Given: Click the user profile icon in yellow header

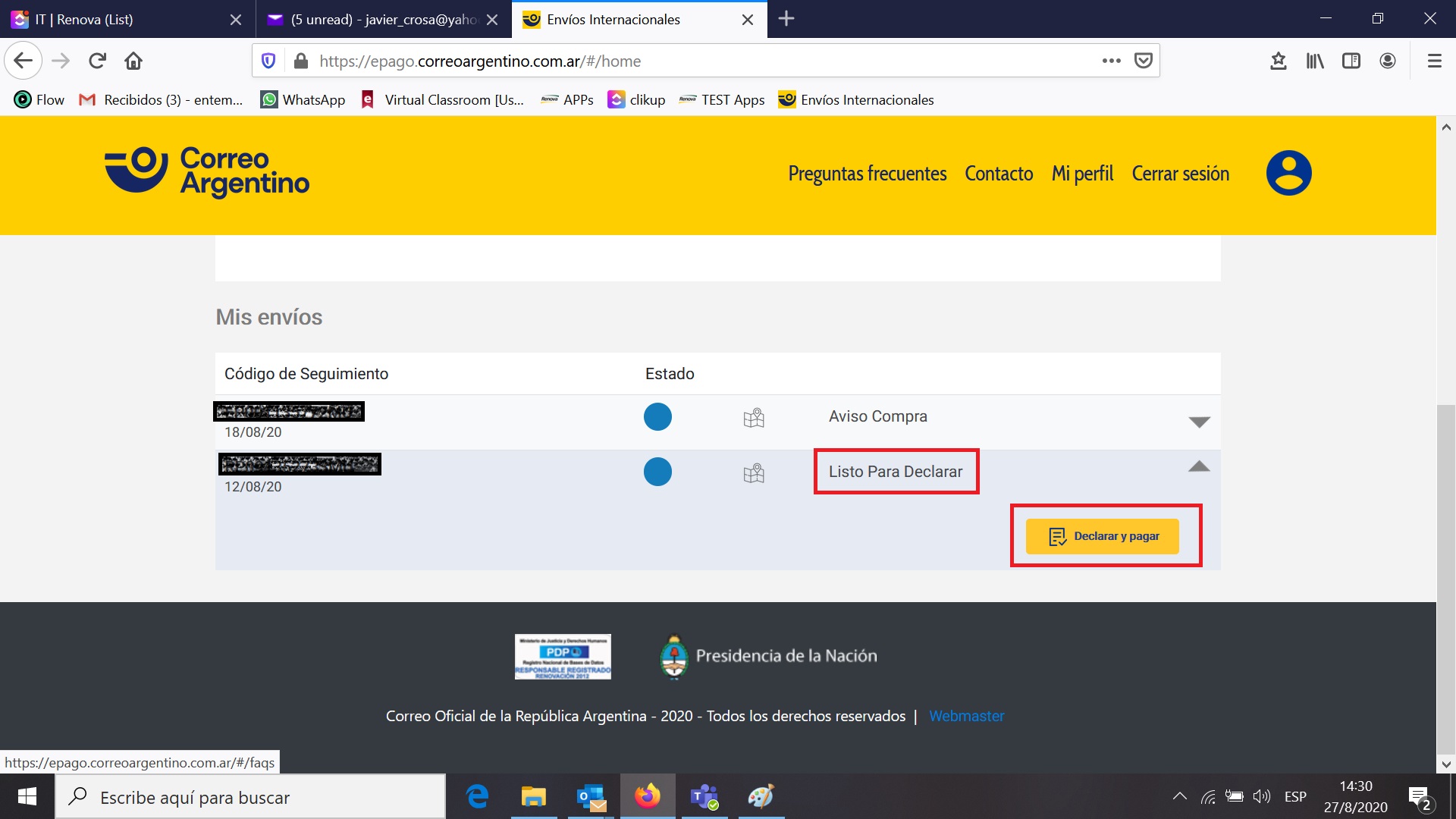Looking at the screenshot, I should tap(1289, 172).
